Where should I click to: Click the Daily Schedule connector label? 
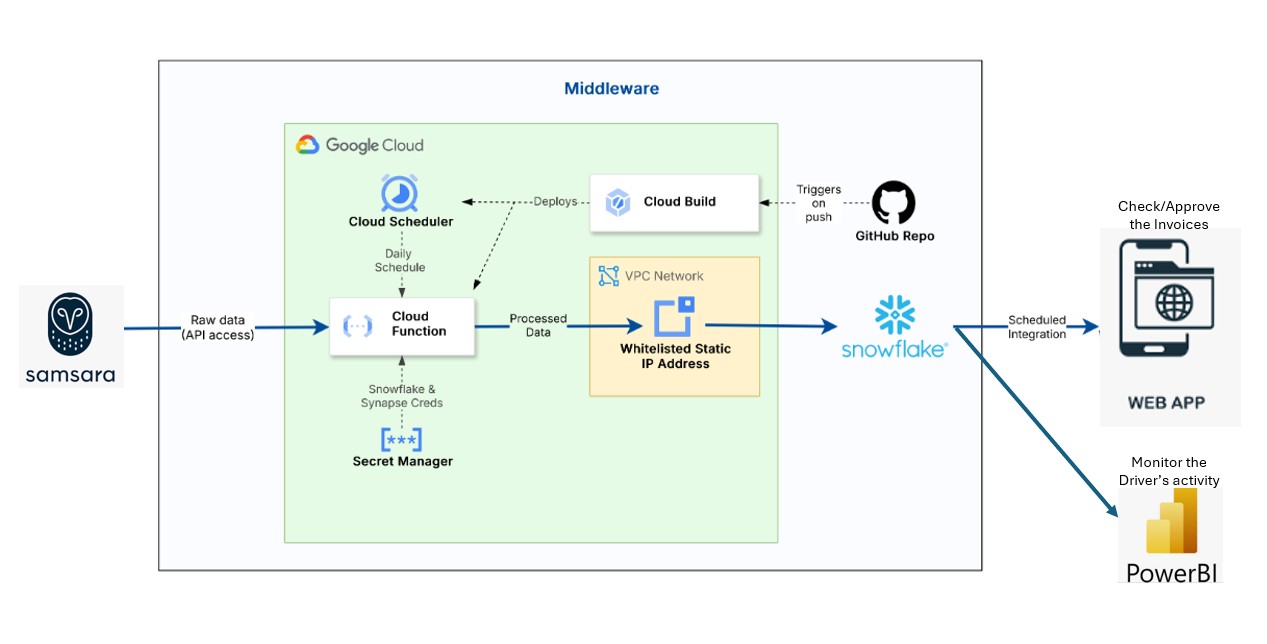(399, 260)
